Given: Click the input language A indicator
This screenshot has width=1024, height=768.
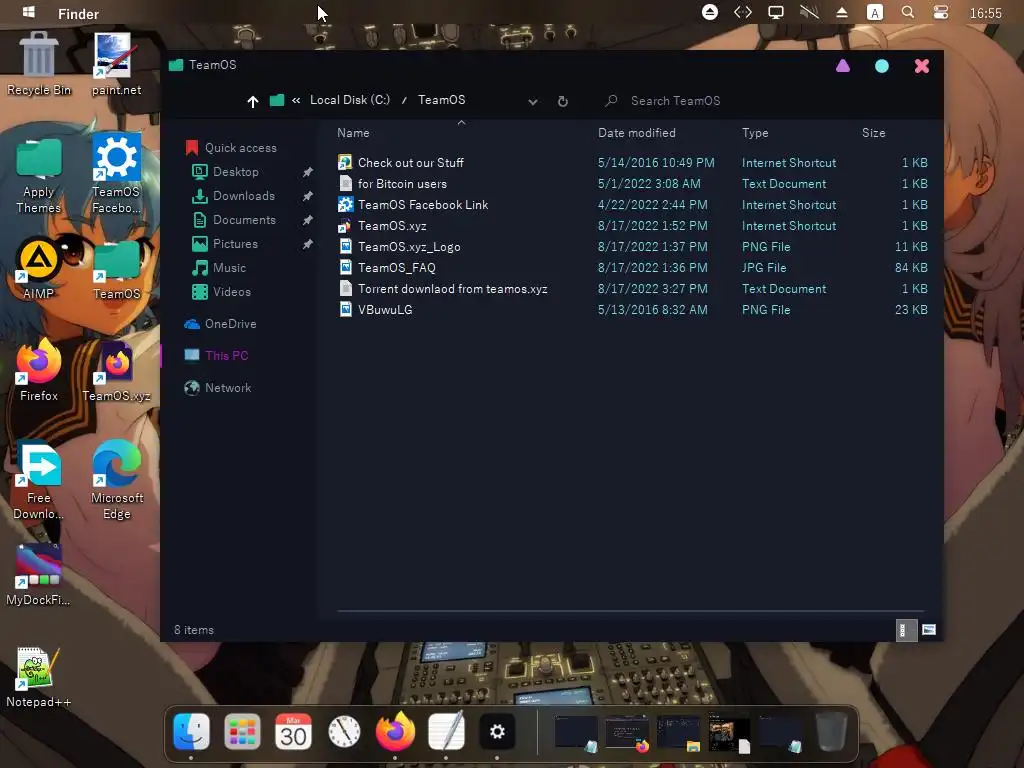Looking at the screenshot, I should (874, 12).
